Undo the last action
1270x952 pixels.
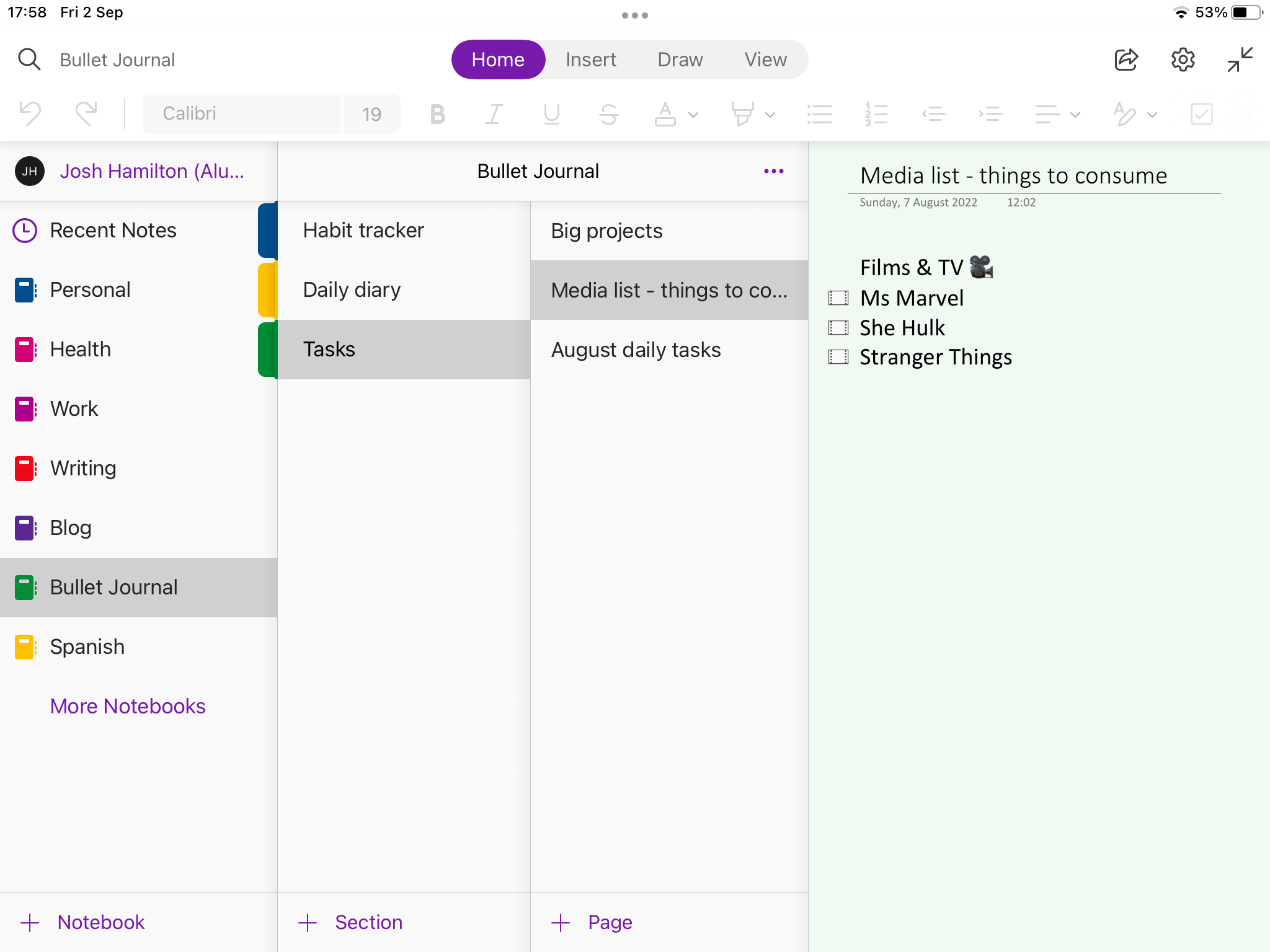pos(30,113)
